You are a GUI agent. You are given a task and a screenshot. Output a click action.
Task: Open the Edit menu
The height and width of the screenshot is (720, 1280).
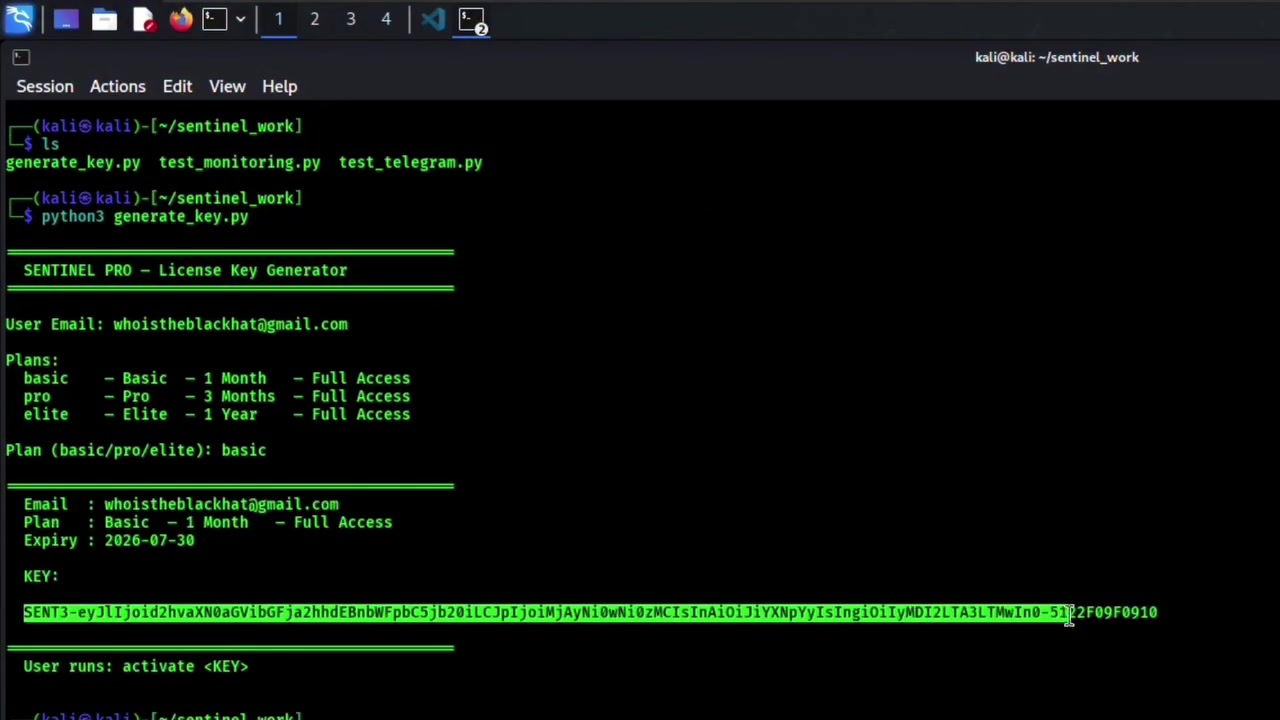177,86
